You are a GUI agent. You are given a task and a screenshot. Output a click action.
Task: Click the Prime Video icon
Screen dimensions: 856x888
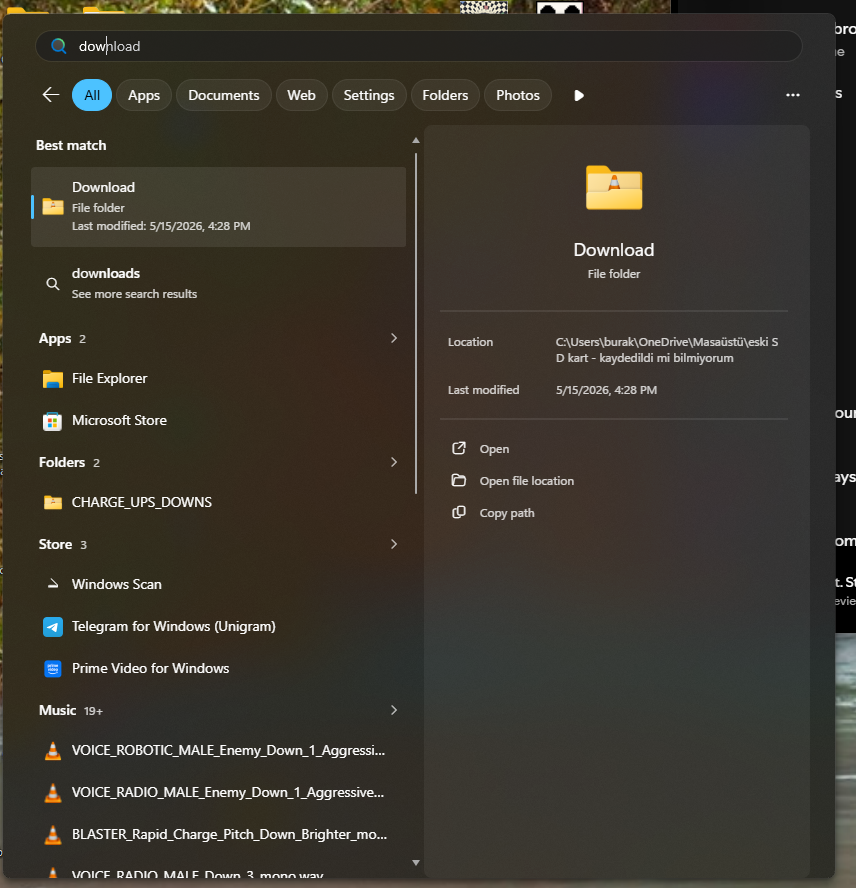pyautogui.click(x=53, y=668)
